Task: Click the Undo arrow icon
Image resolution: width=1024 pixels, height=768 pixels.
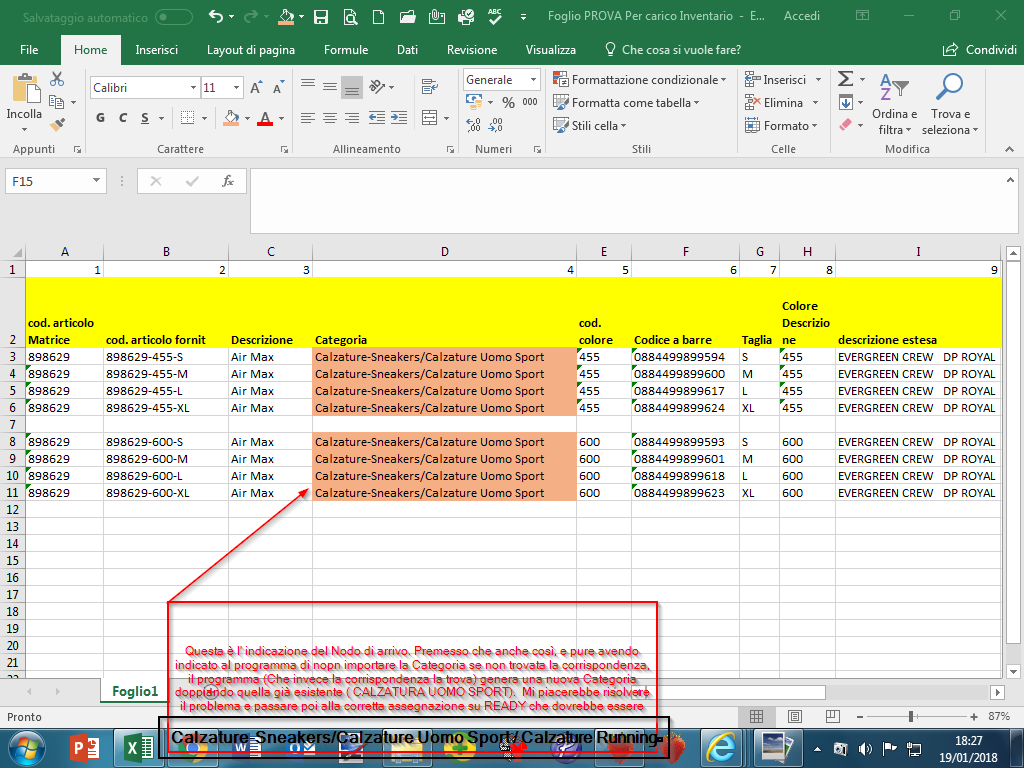Action: [216, 16]
